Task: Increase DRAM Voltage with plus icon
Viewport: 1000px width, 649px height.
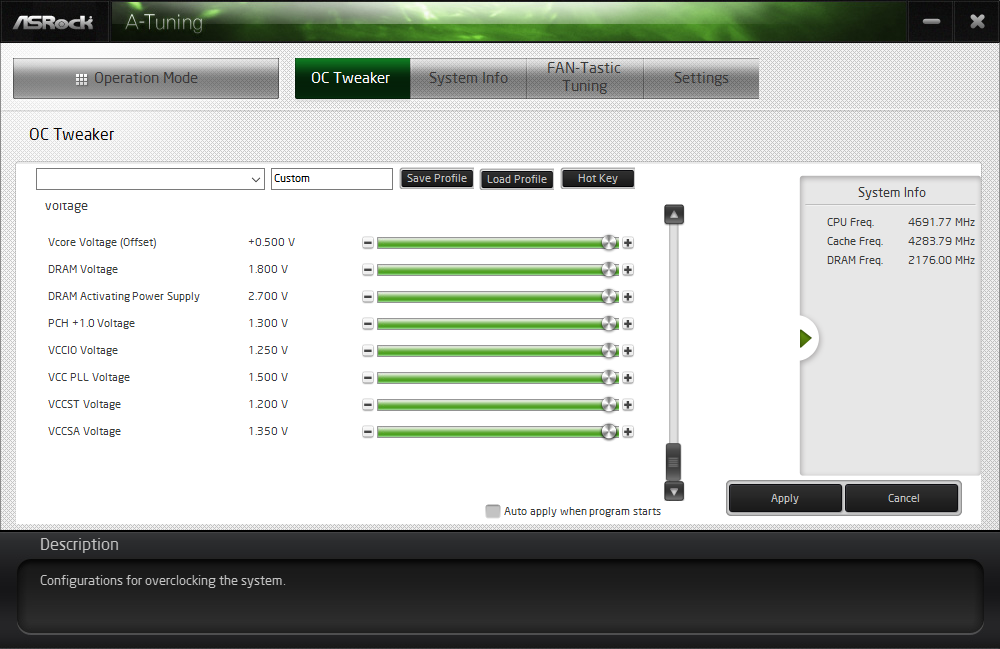Action: (x=628, y=270)
